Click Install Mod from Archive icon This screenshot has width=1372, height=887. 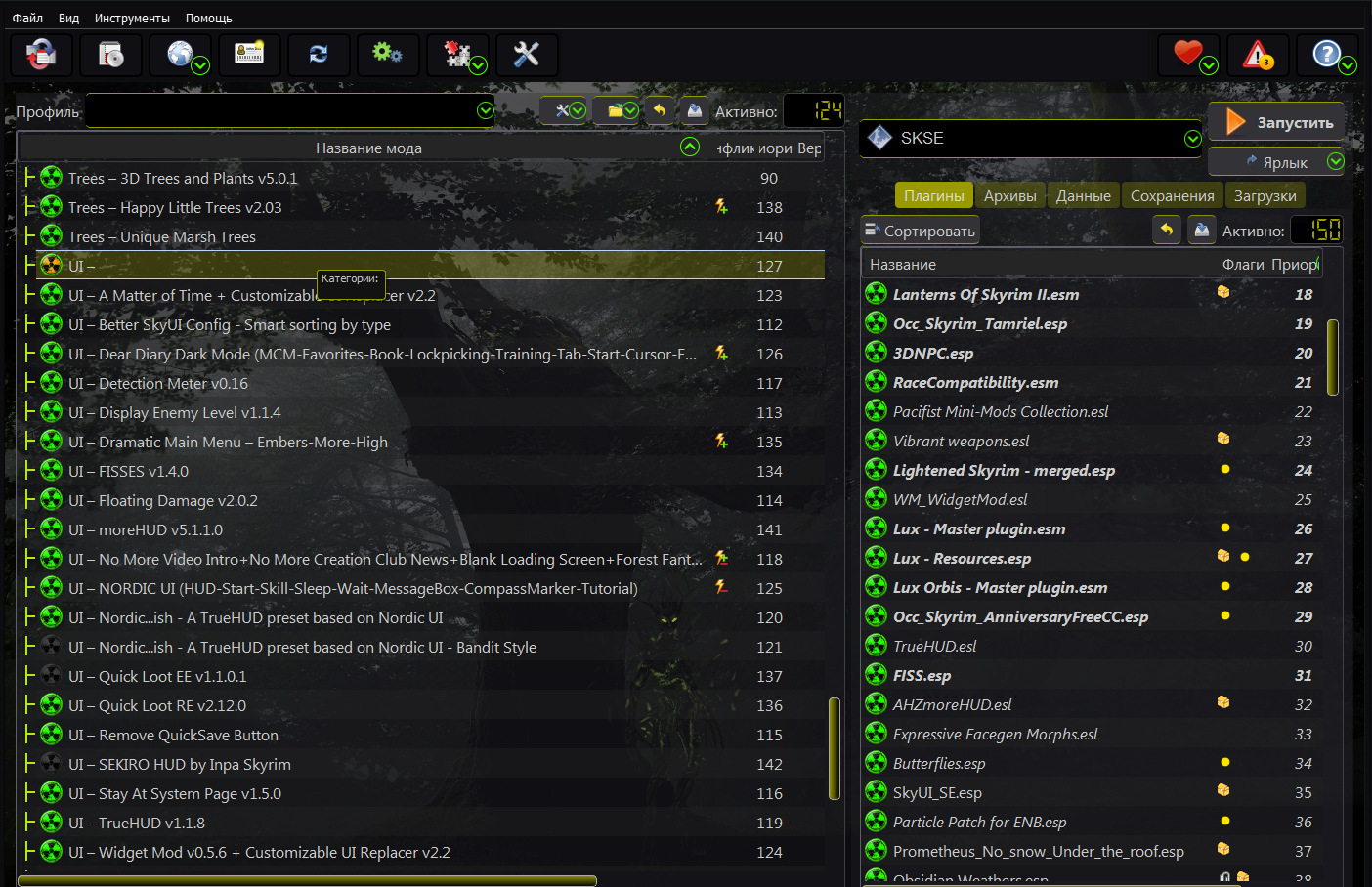110,55
